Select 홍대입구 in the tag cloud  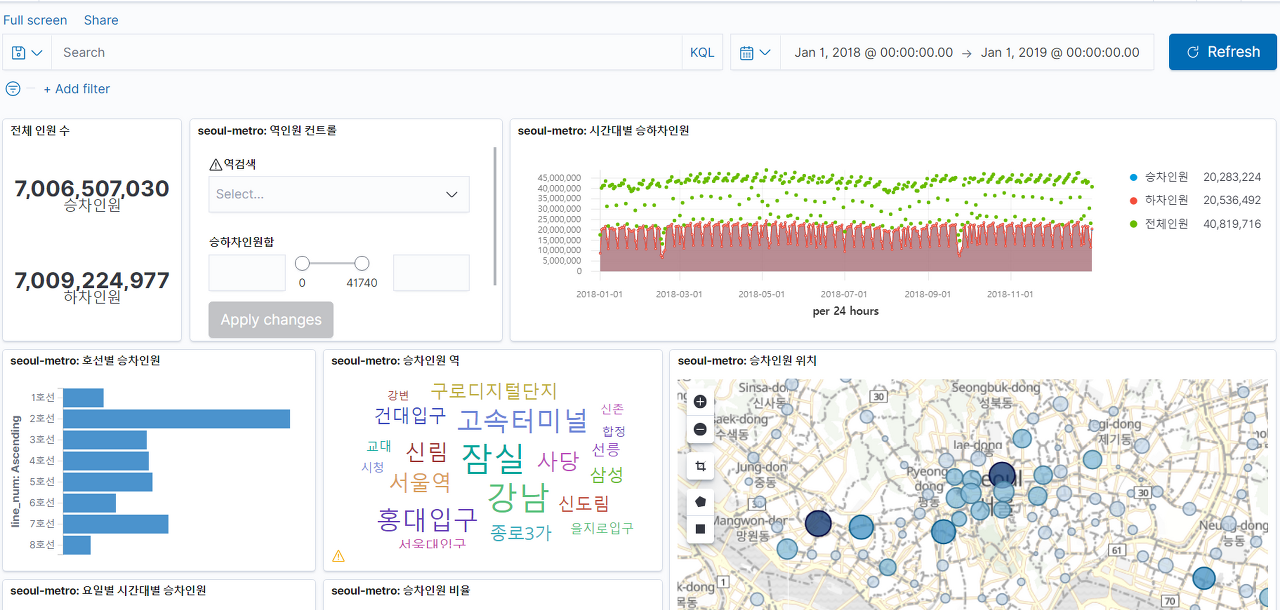coord(427,520)
